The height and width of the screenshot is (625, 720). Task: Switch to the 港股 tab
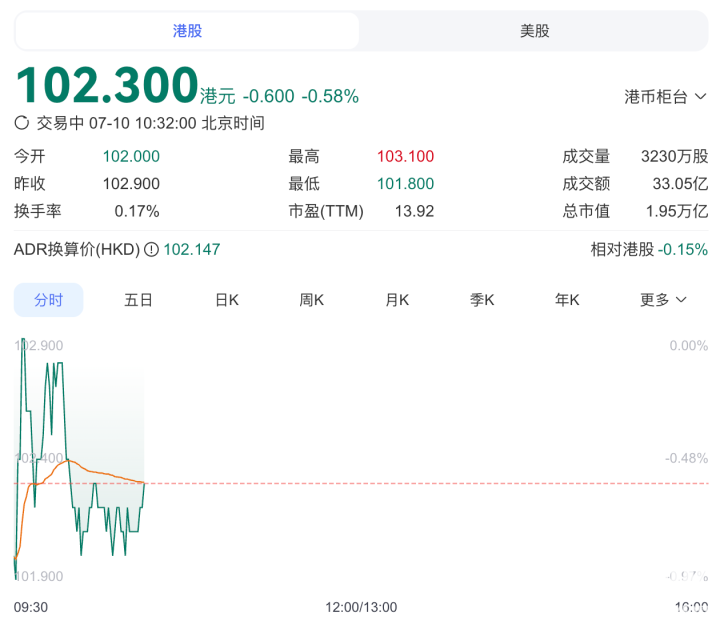[187, 31]
